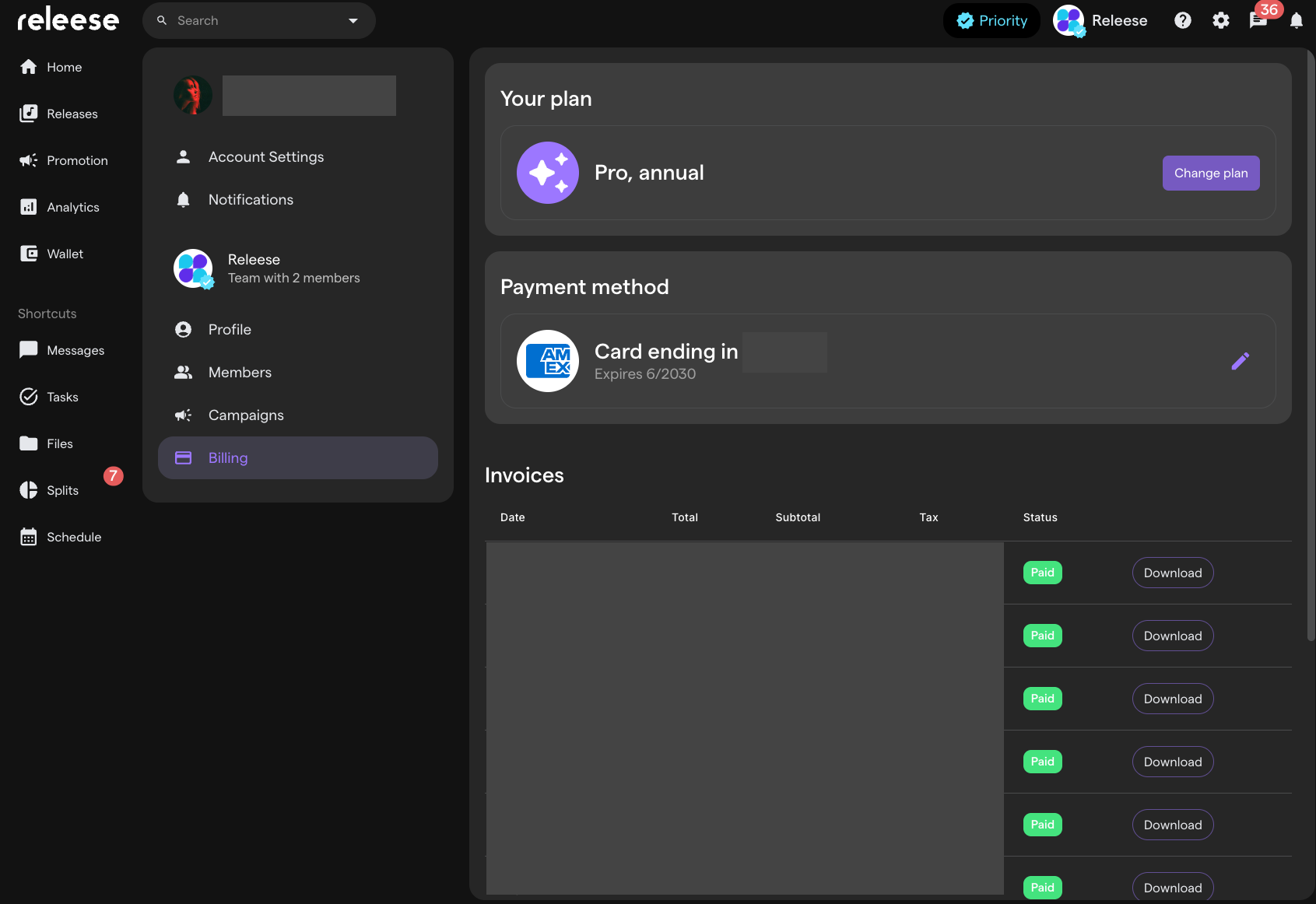Open the Analytics chart icon
The image size is (1316, 904).
pos(29,207)
